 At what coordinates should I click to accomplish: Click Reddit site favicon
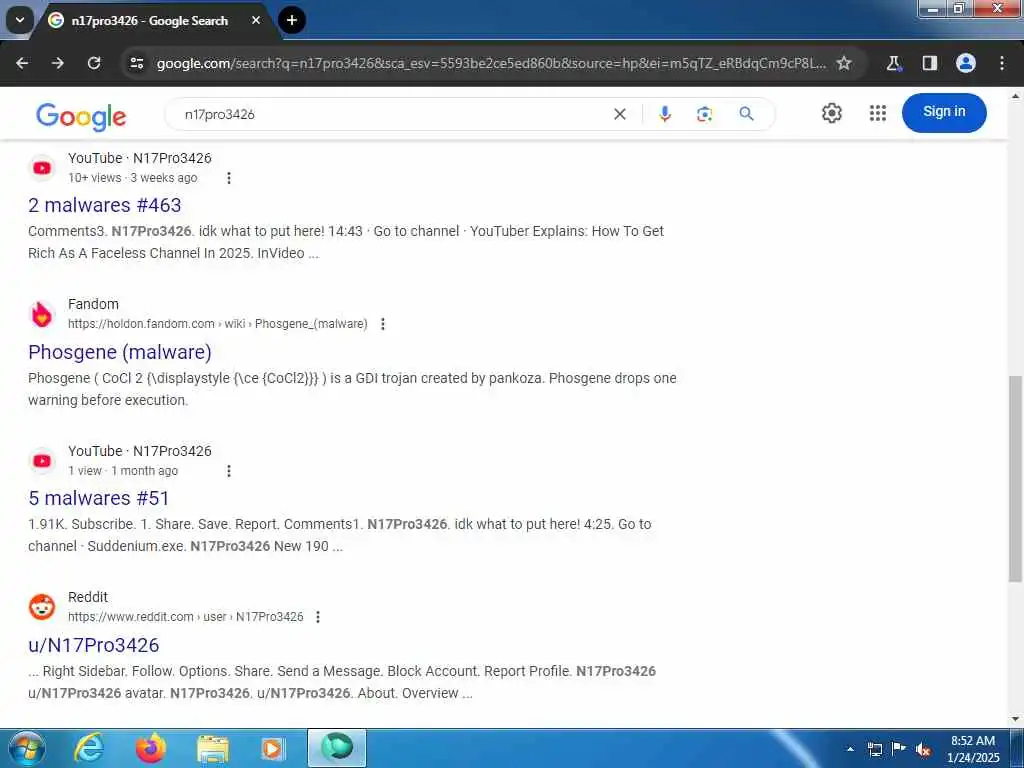pos(42,607)
